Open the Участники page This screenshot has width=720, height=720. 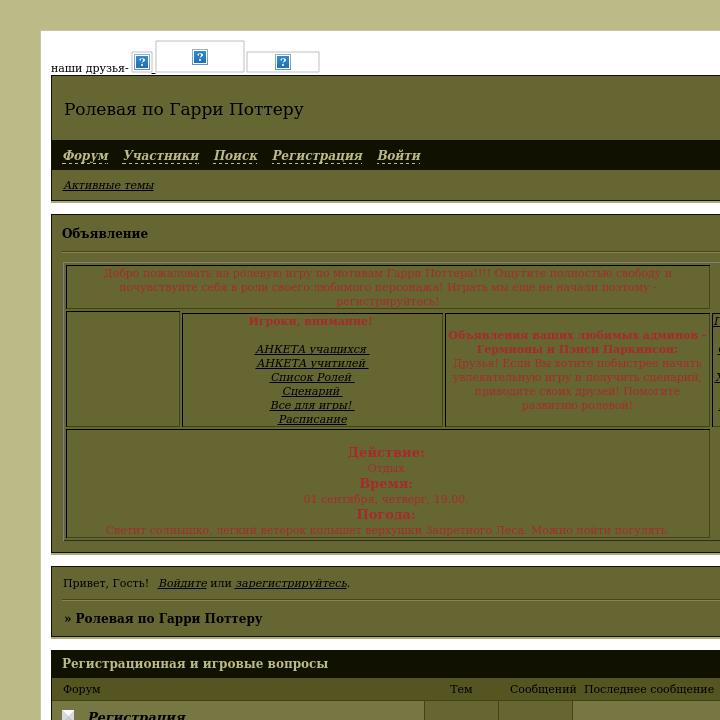coord(161,155)
